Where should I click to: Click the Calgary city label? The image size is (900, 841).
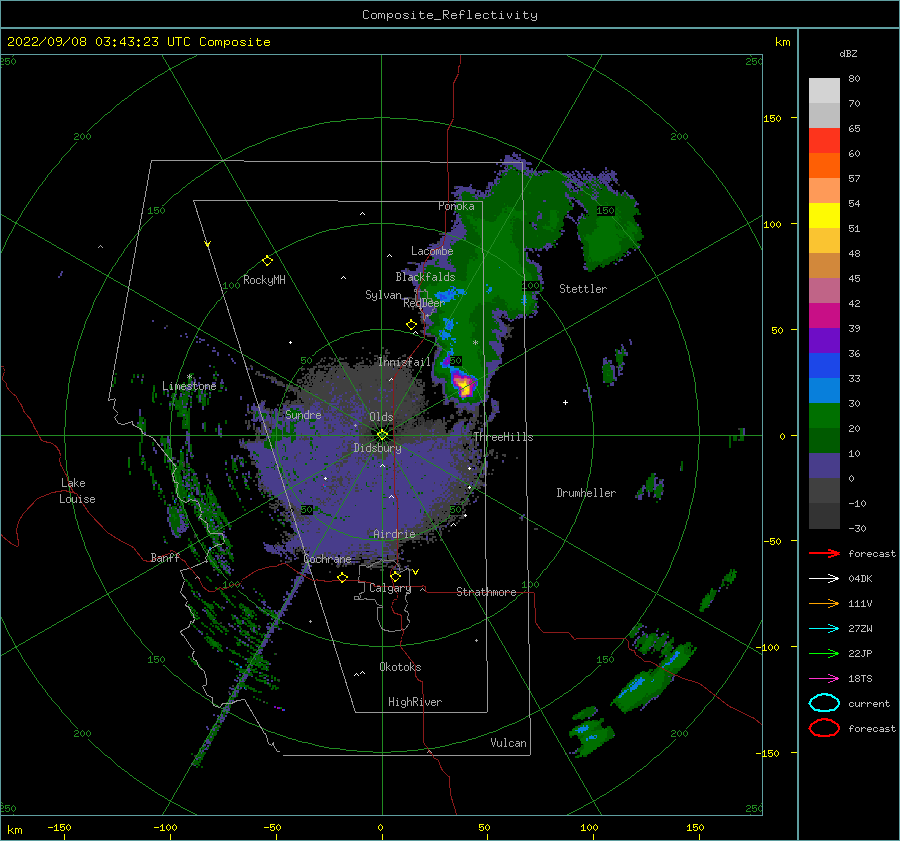390,588
